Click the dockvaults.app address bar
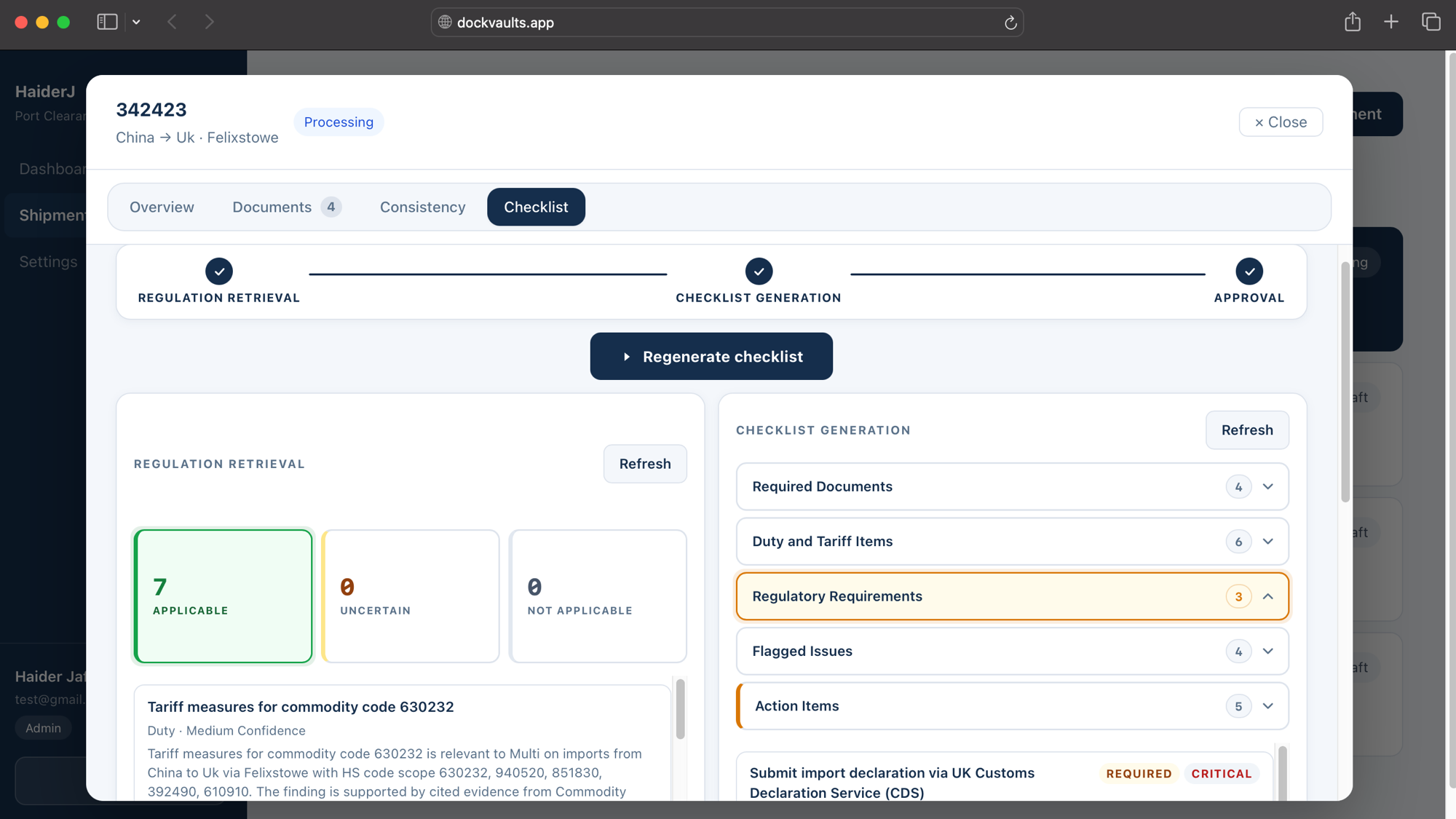 [727, 23]
